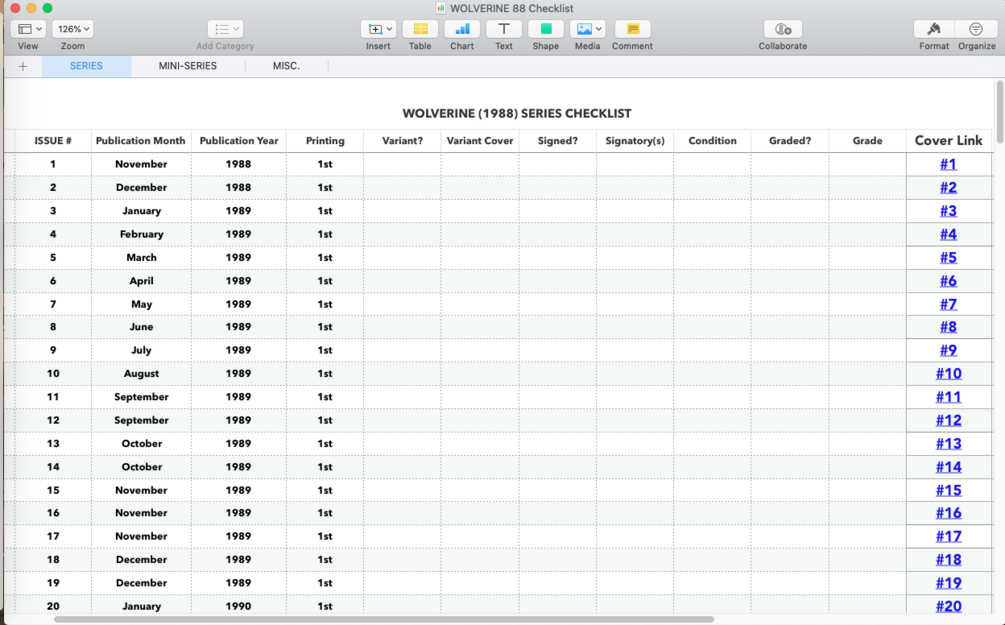Add a new sheet with plus button

pos(22,66)
